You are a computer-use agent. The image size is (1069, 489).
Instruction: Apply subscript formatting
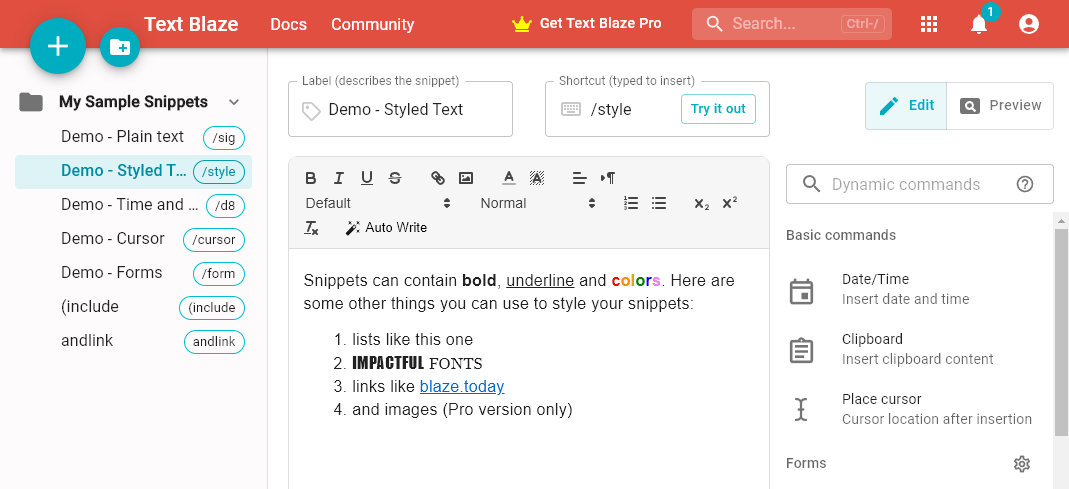(702, 203)
